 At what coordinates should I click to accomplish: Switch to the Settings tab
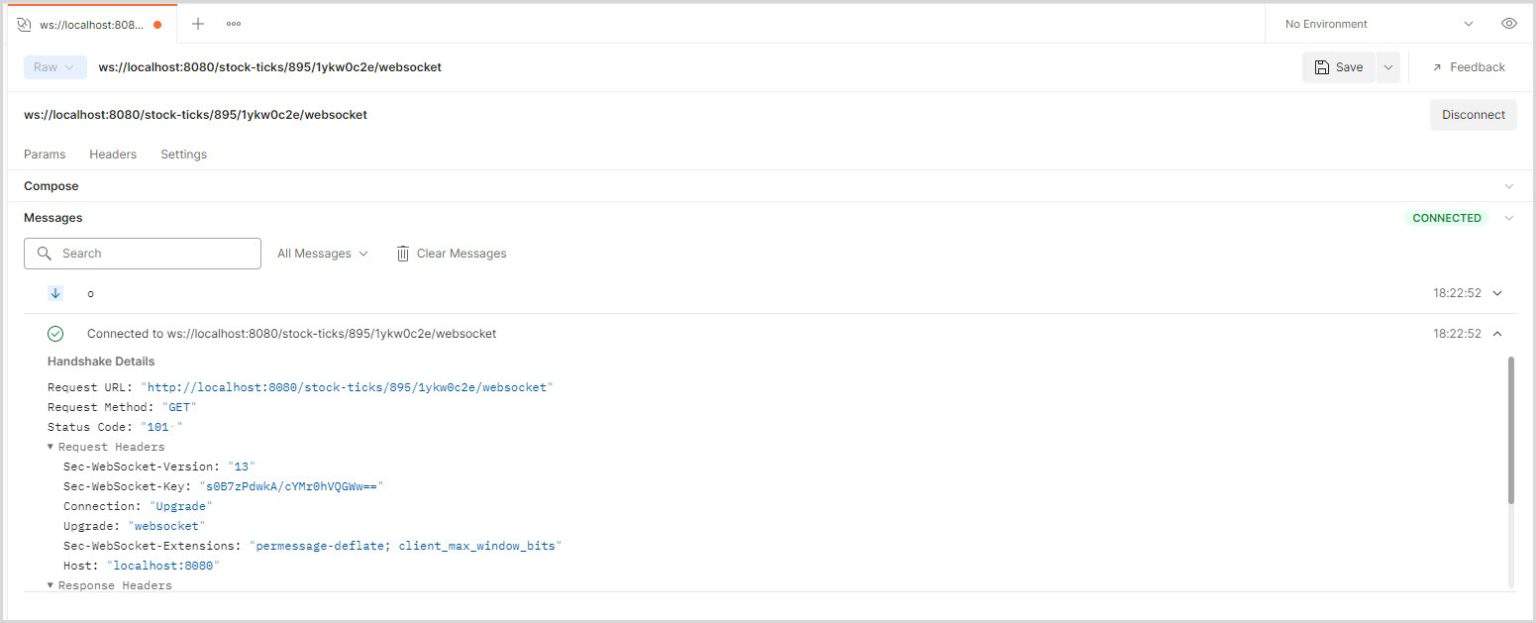click(184, 154)
